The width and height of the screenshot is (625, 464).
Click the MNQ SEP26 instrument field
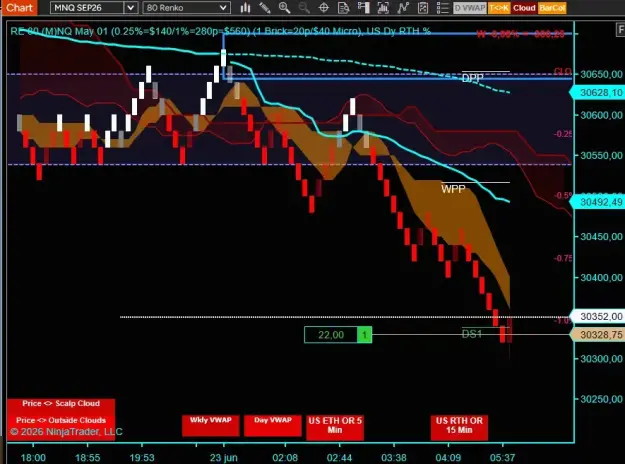87,8
